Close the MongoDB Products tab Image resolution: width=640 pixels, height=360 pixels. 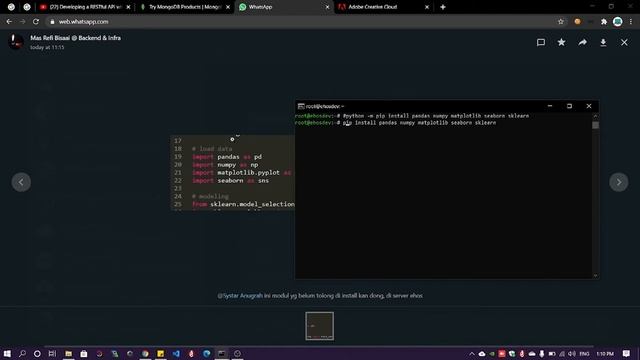(228, 7)
